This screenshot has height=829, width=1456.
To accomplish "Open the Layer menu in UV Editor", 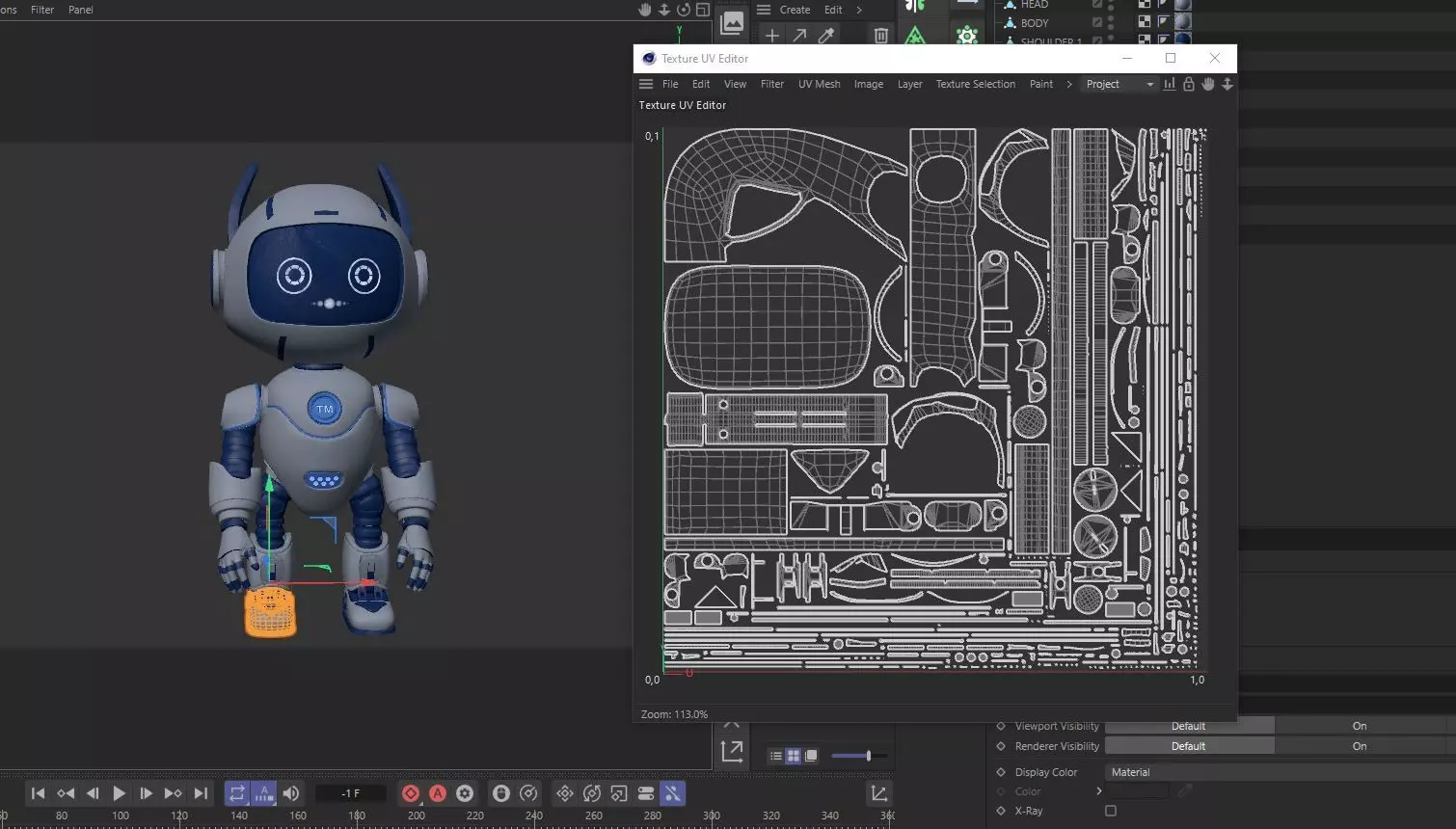I will [x=910, y=84].
